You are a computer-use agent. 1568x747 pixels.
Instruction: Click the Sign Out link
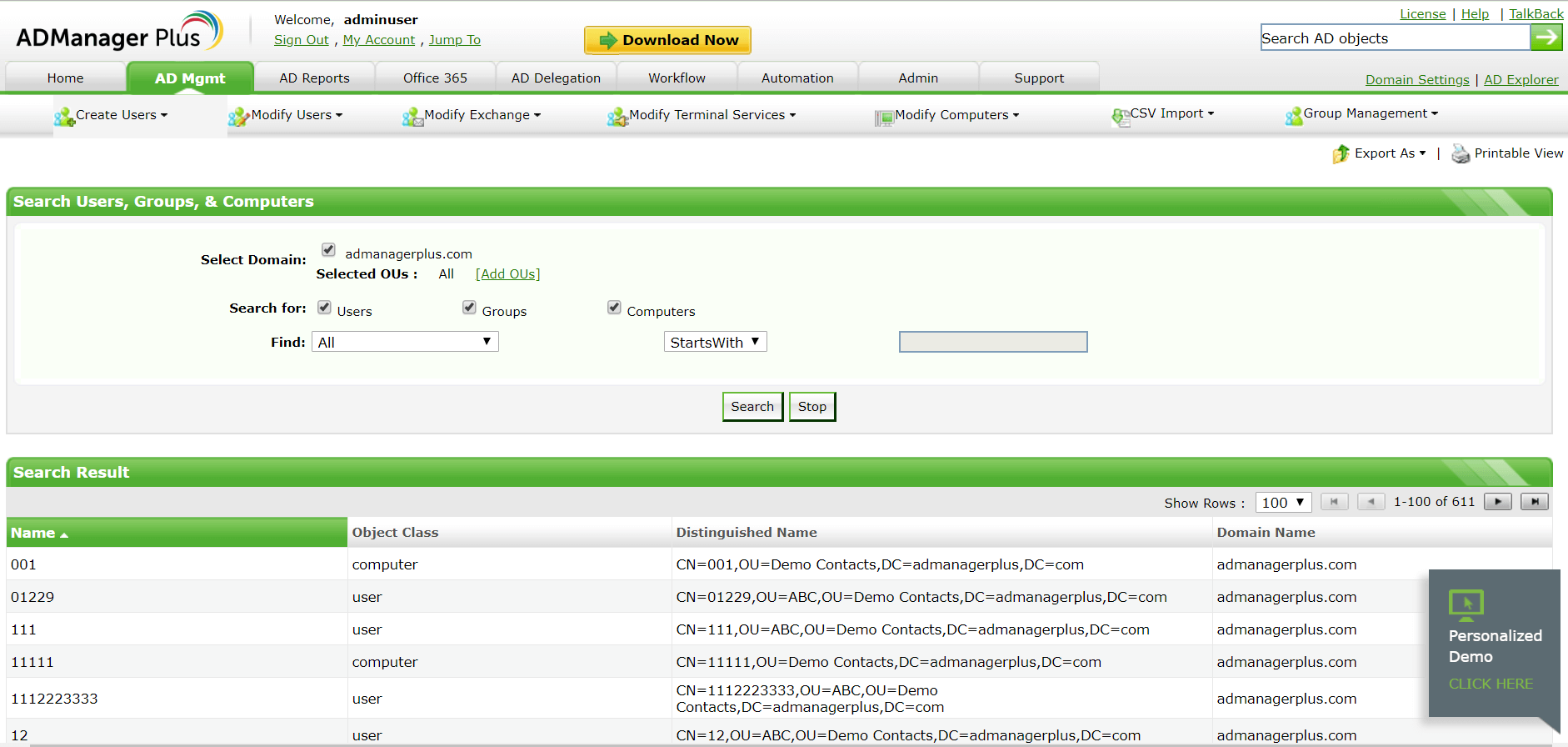click(x=302, y=40)
